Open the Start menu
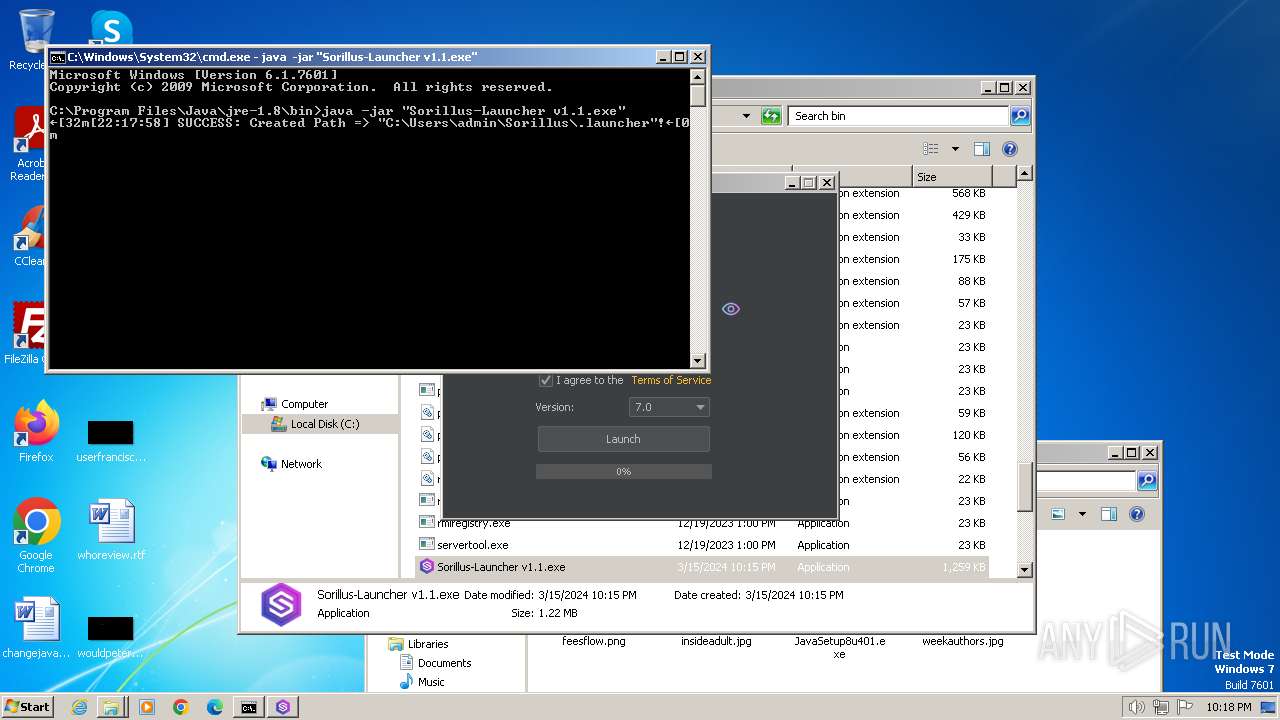The width and height of the screenshot is (1280, 720). 27,707
